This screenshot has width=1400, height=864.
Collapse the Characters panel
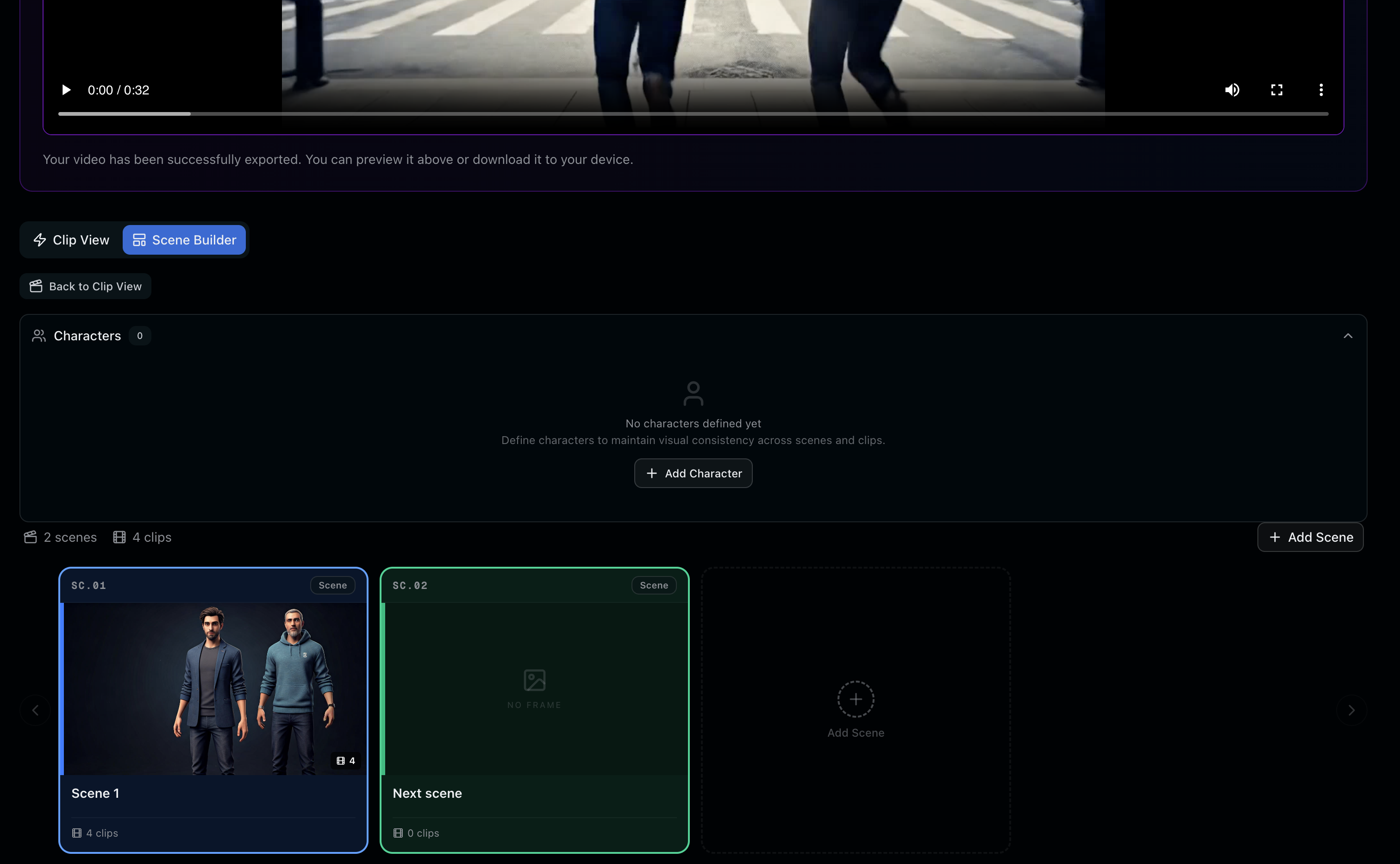(1348, 336)
